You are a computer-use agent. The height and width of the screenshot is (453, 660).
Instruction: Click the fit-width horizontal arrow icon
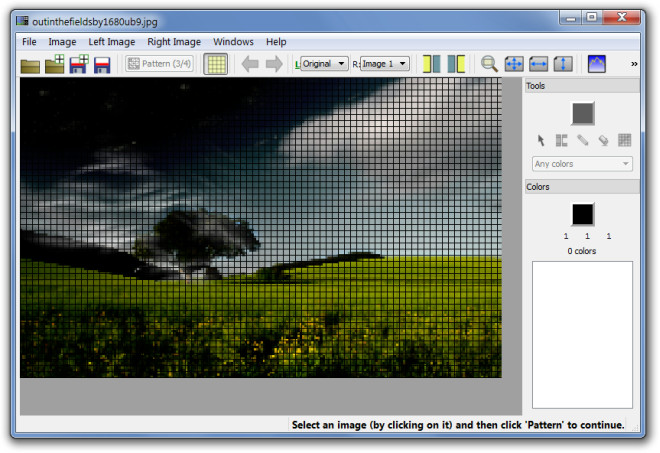point(538,64)
